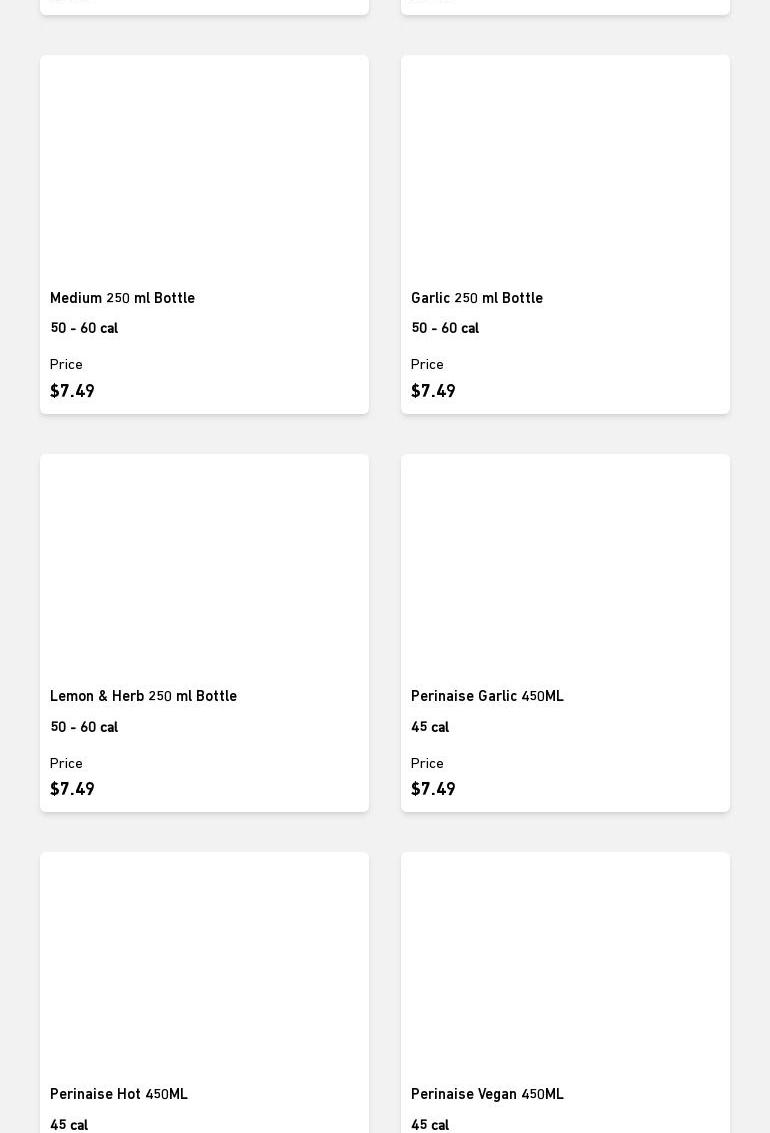
Task: Click the $7.49 price on Garlic Bottle card
Action: 433,391
